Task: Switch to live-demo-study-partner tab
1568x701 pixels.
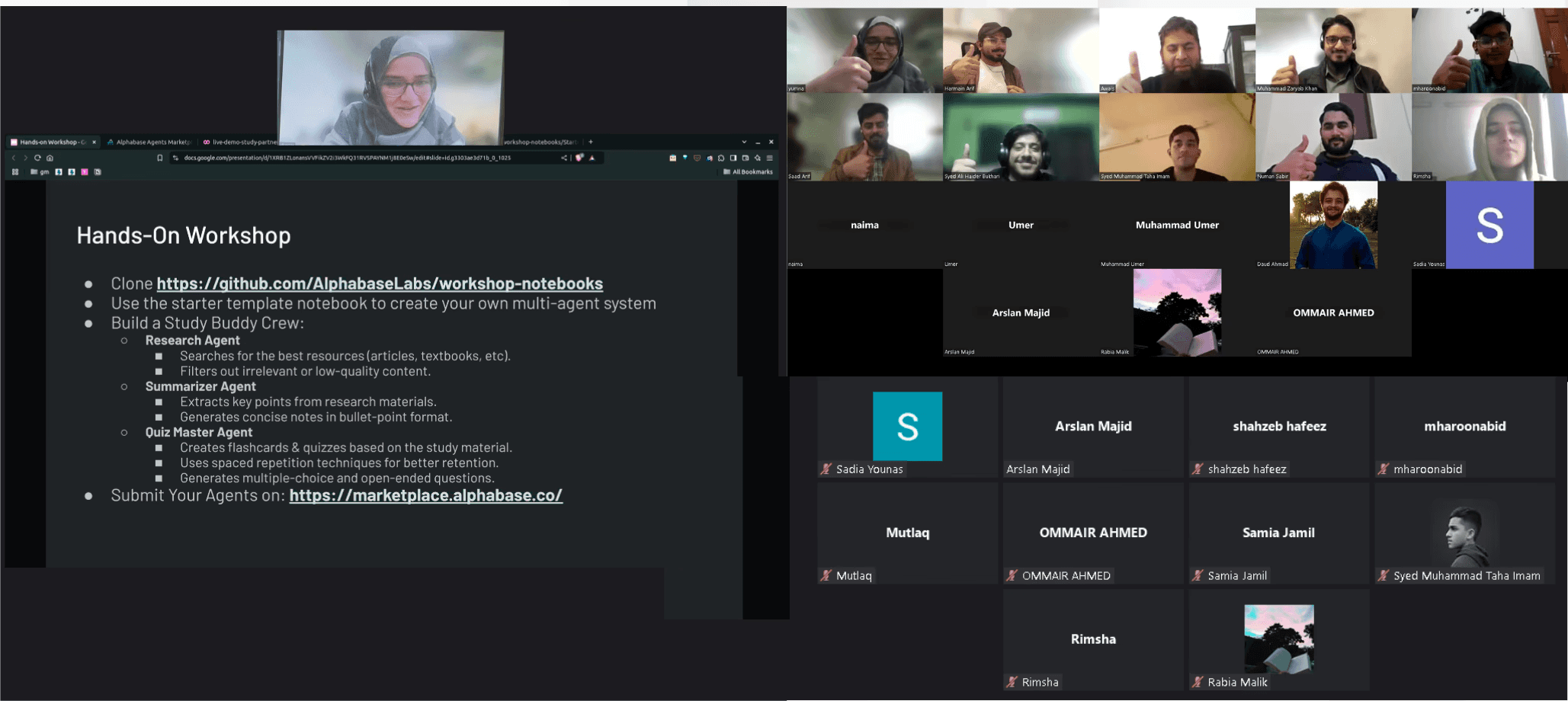Action: click(239, 142)
